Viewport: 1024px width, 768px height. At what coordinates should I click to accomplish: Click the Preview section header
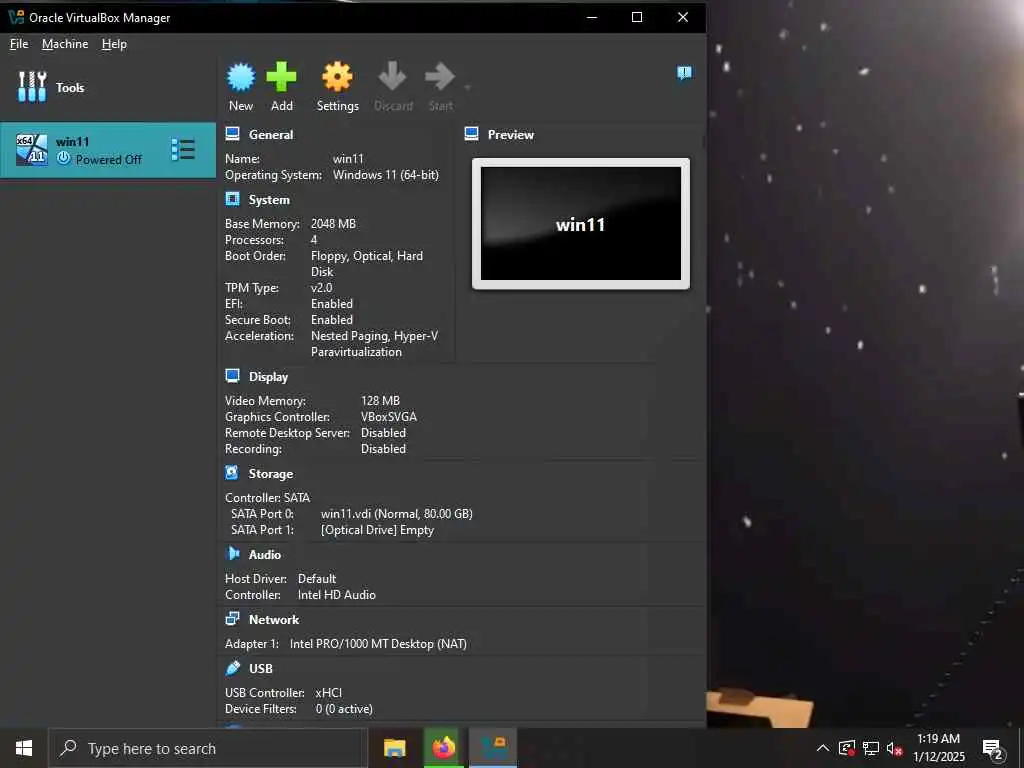(511, 135)
